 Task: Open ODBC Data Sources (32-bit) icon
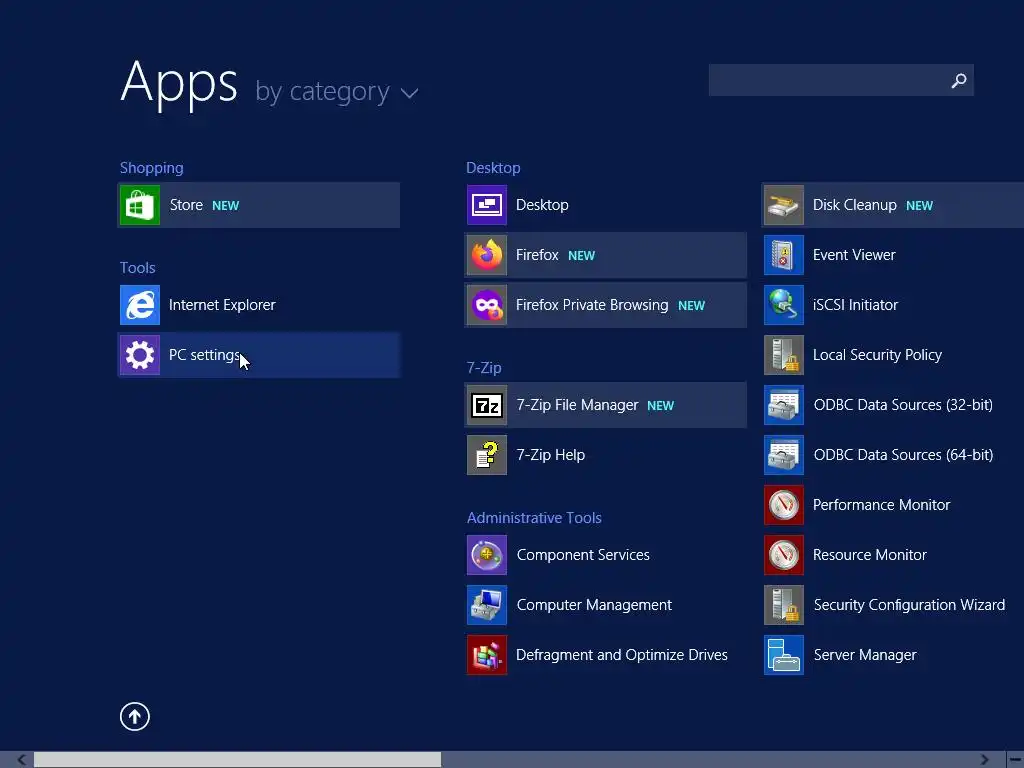click(784, 405)
